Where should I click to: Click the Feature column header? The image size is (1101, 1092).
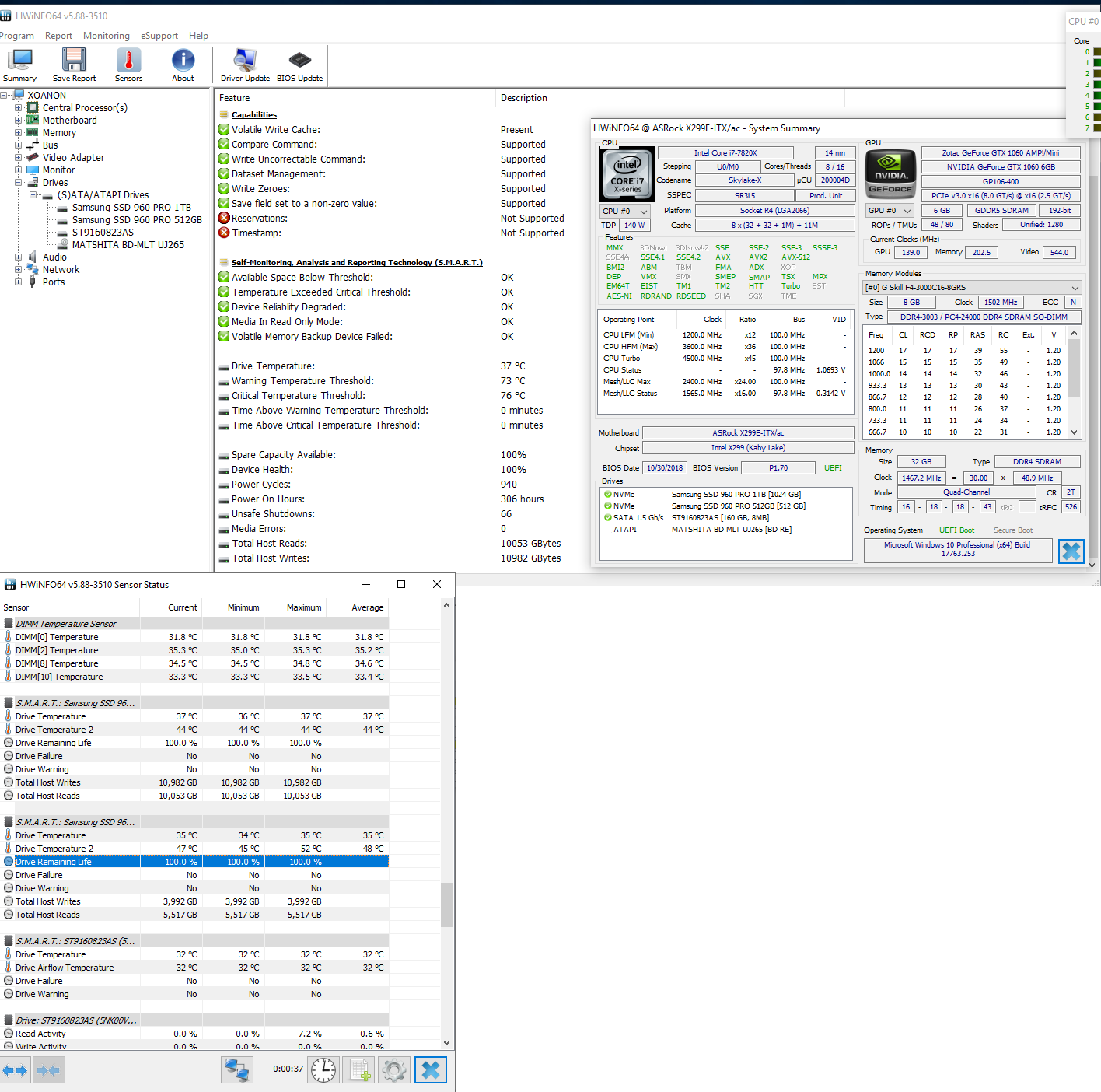pyautogui.click(x=355, y=98)
